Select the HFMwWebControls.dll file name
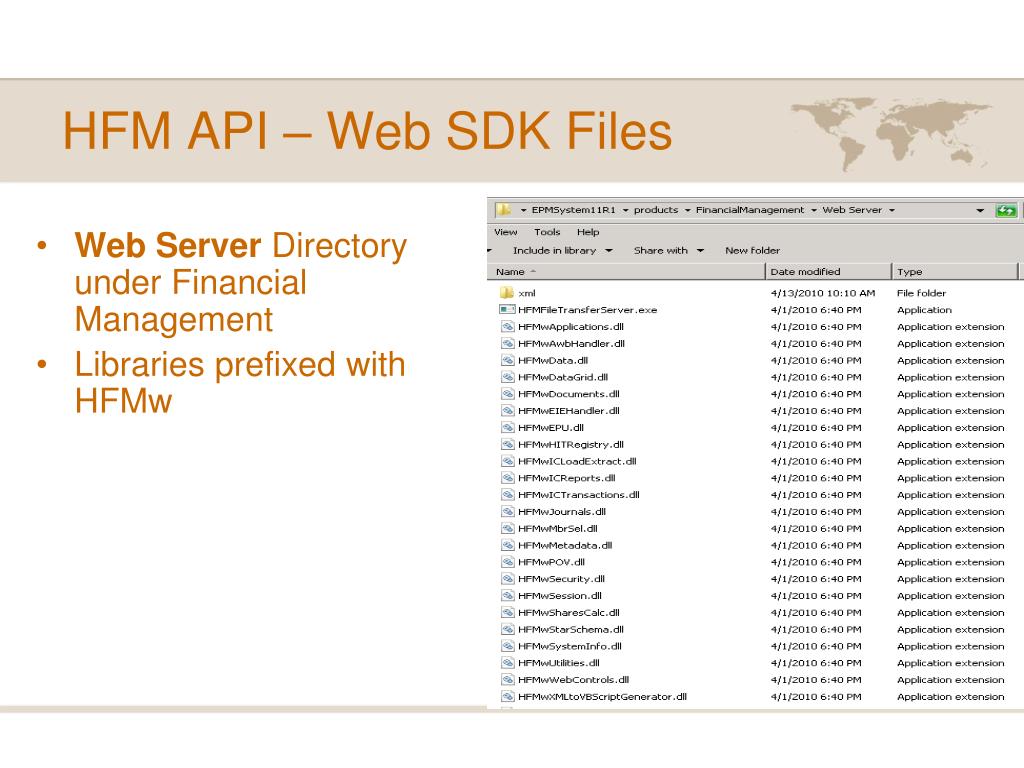This screenshot has height=768, width=1024. pos(573,680)
